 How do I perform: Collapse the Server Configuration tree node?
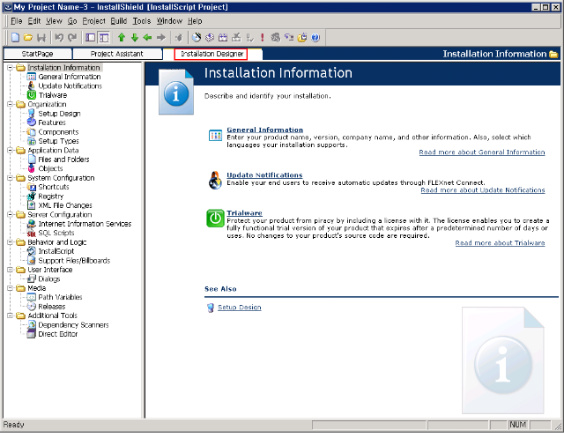click(10, 215)
